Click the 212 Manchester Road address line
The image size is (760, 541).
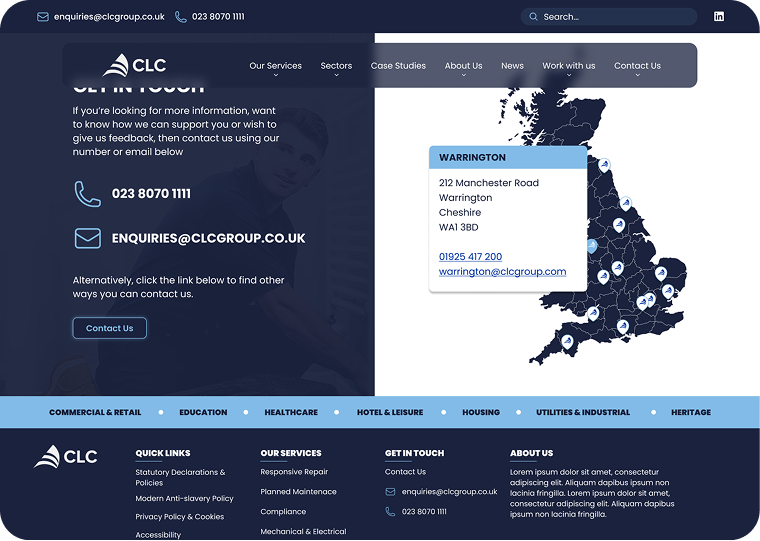[x=489, y=183]
